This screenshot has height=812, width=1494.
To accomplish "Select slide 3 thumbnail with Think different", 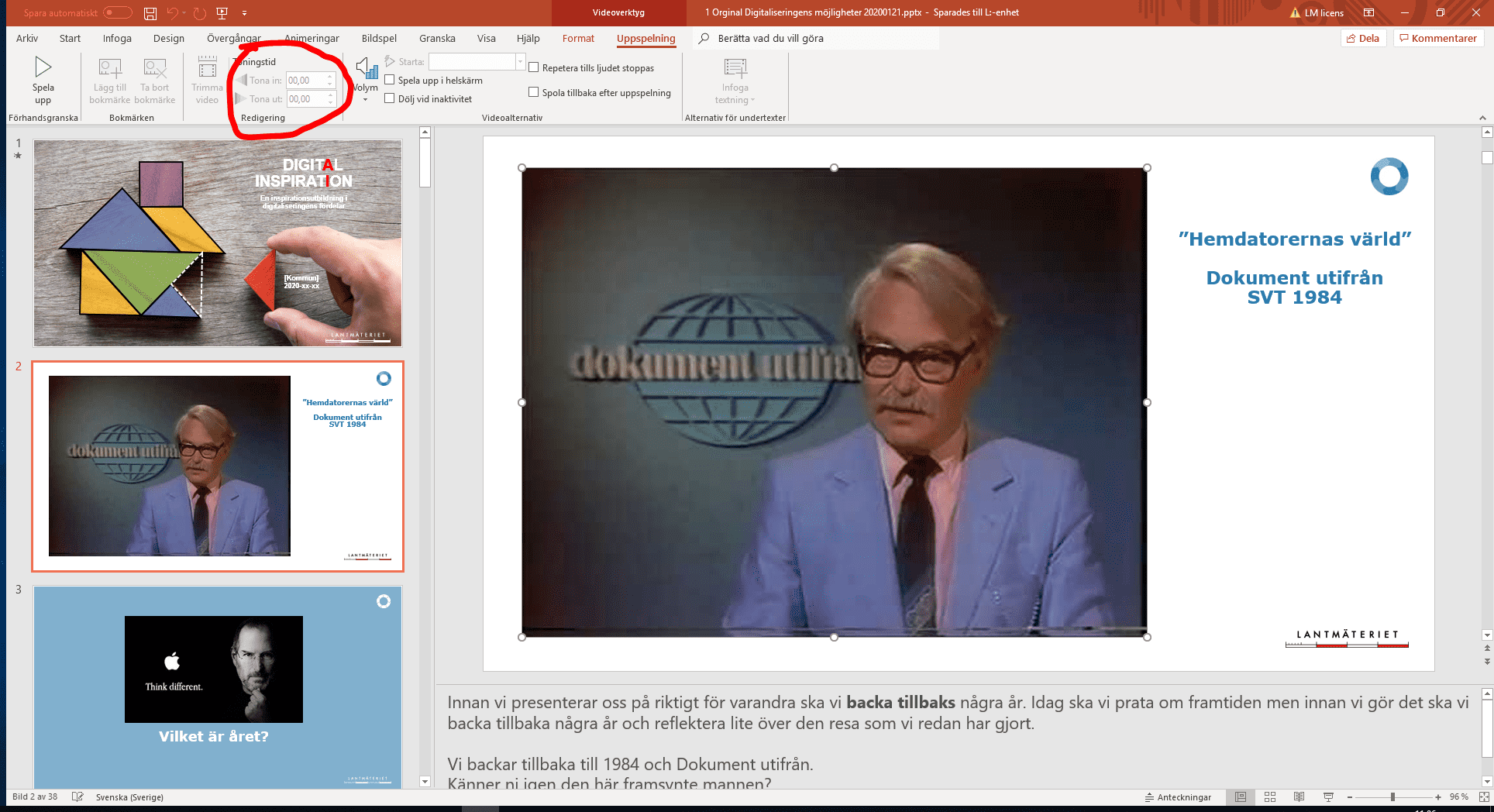I will [217, 686].
